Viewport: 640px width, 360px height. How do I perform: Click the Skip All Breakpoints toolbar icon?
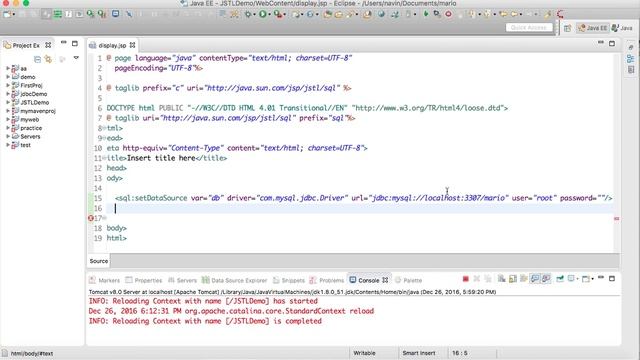[x=129, y=14]
